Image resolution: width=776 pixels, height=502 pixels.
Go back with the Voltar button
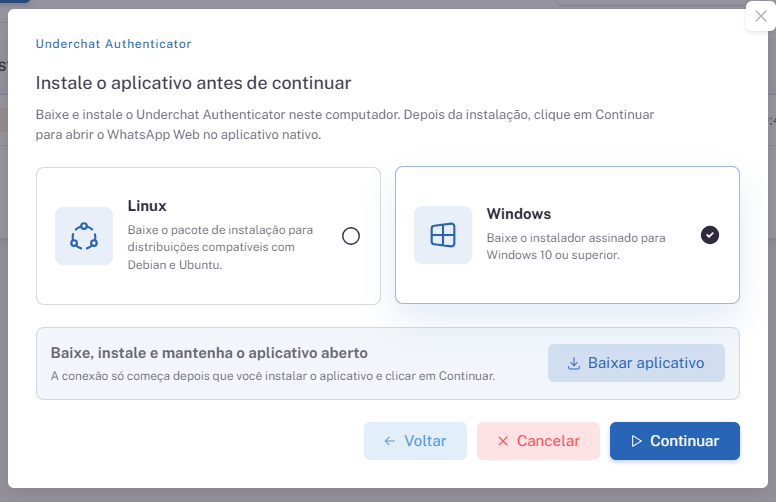[x=415, y=441]
